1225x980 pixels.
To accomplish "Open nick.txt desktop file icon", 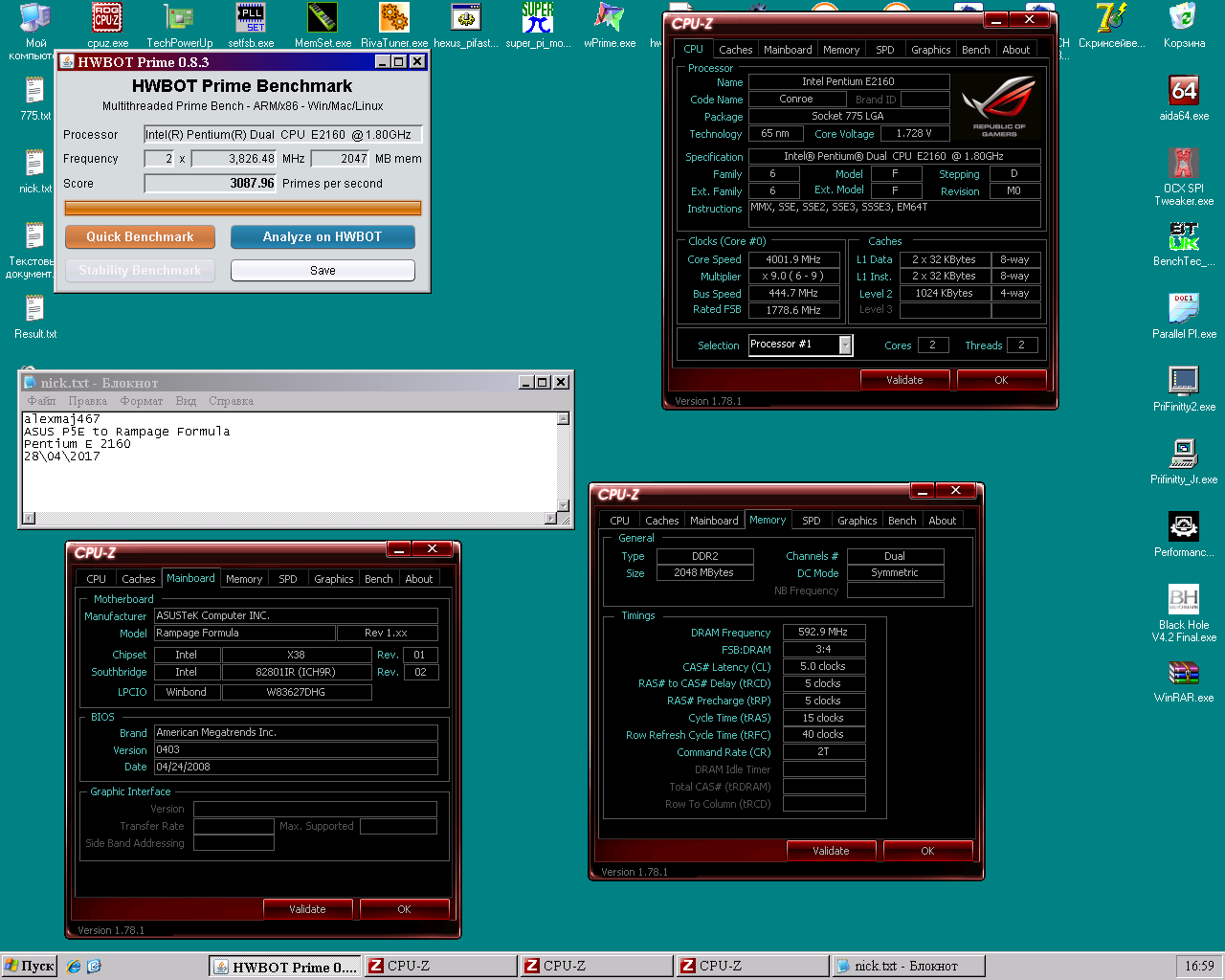I will pyautogui.click(x=35, y=171).
